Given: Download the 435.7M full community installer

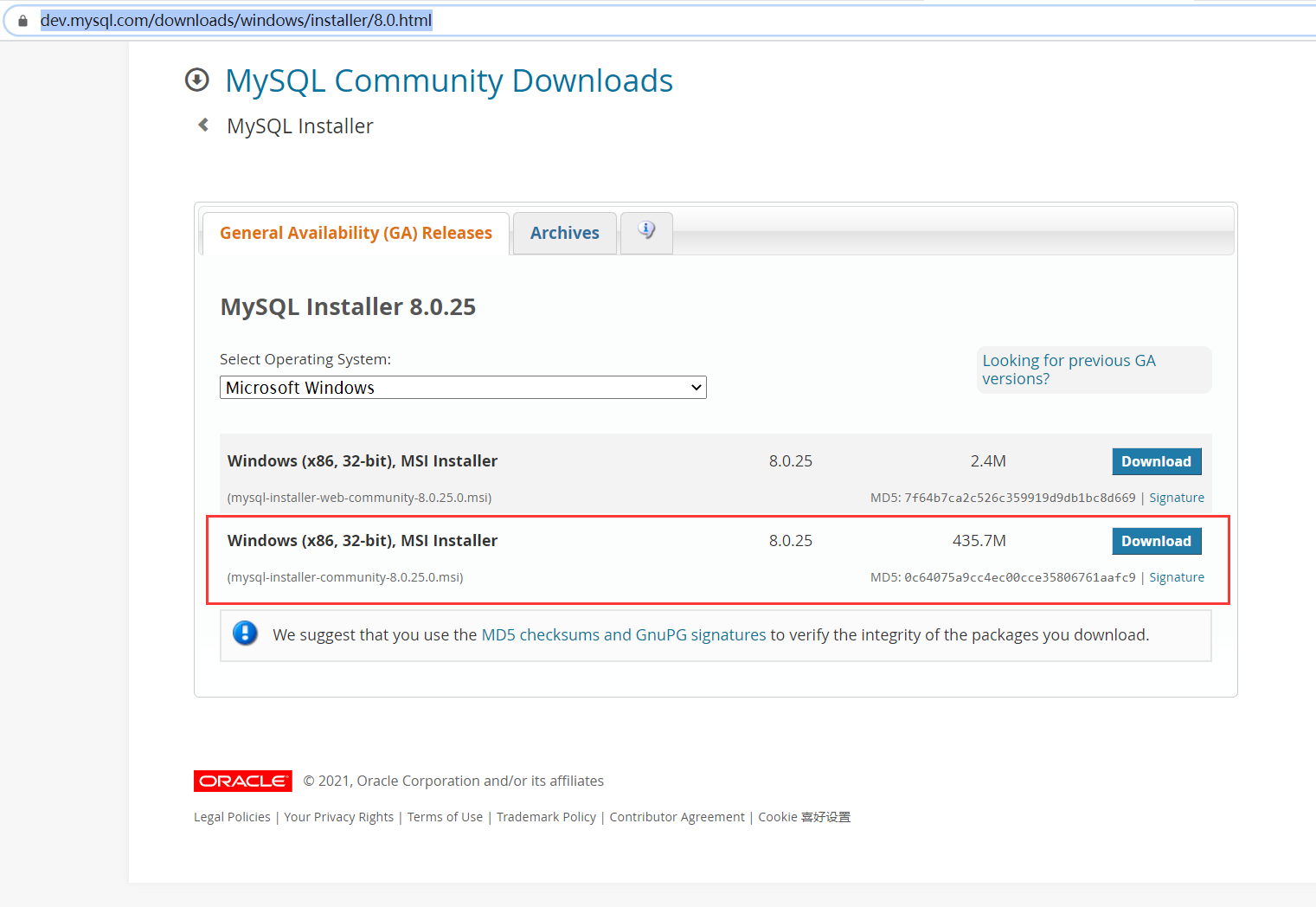Looking at the screenshot, I should [x=1156, y=541].
